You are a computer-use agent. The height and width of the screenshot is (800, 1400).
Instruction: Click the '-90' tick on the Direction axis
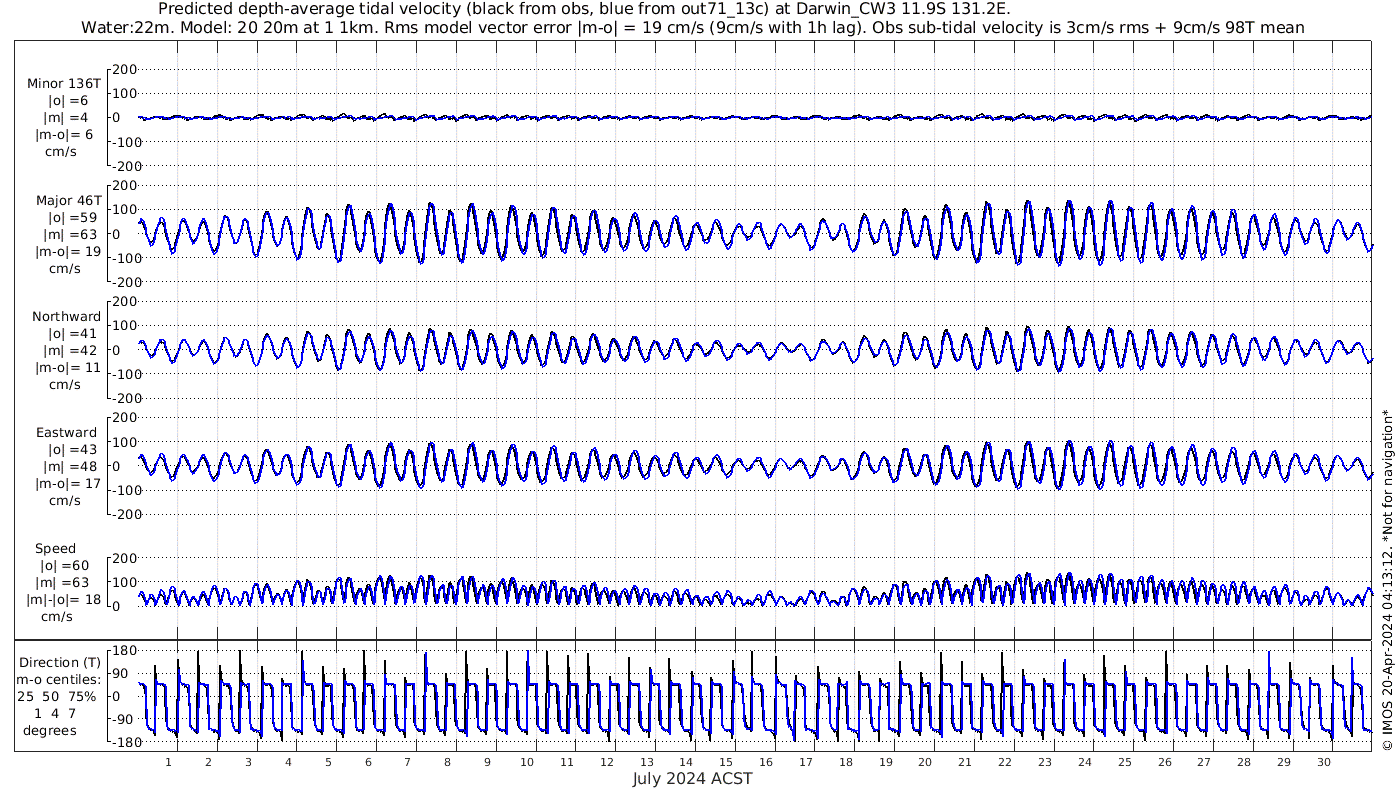123,720
